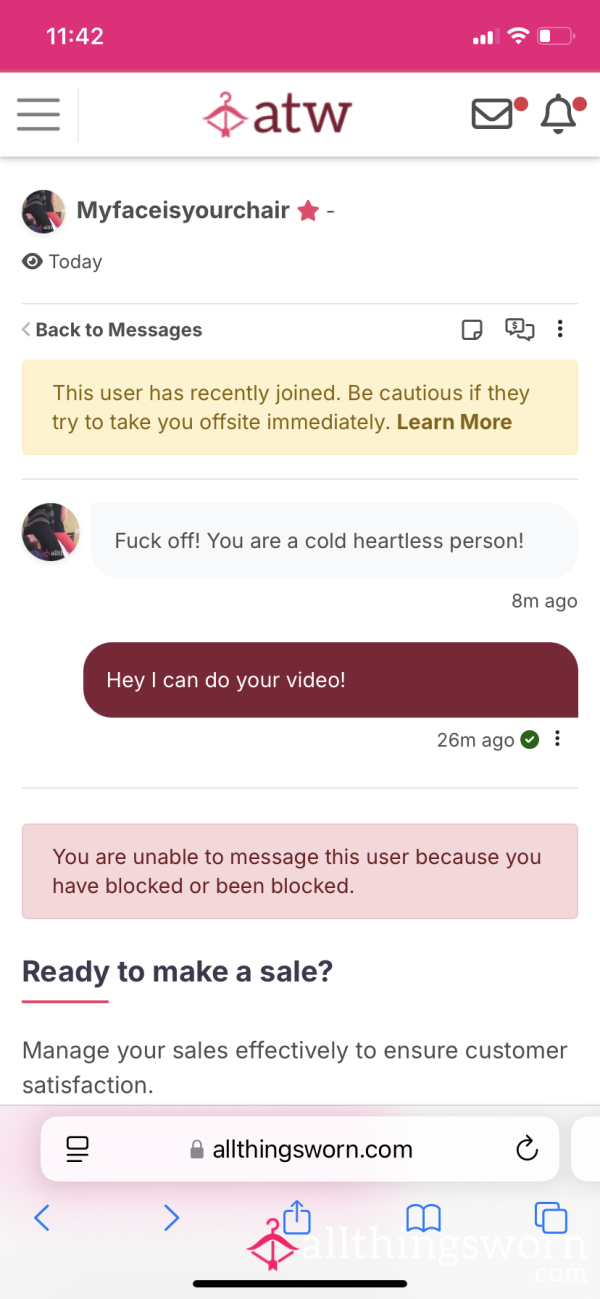Follow the Learn More link
Screen dimensions: 600x1299
(x=454, y=422)
